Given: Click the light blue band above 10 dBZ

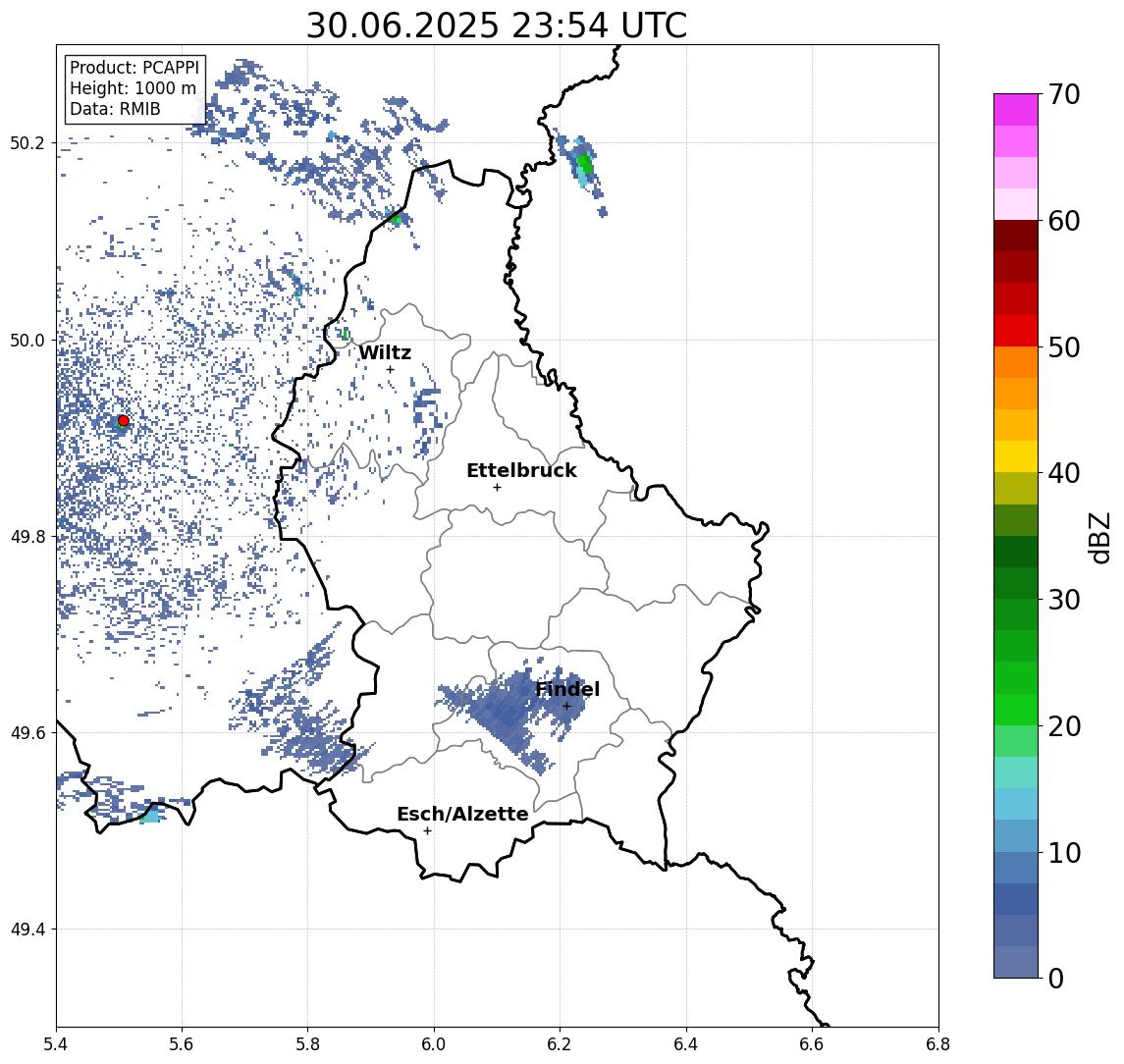Looking at the screenshot, I should coord(1016,835).
